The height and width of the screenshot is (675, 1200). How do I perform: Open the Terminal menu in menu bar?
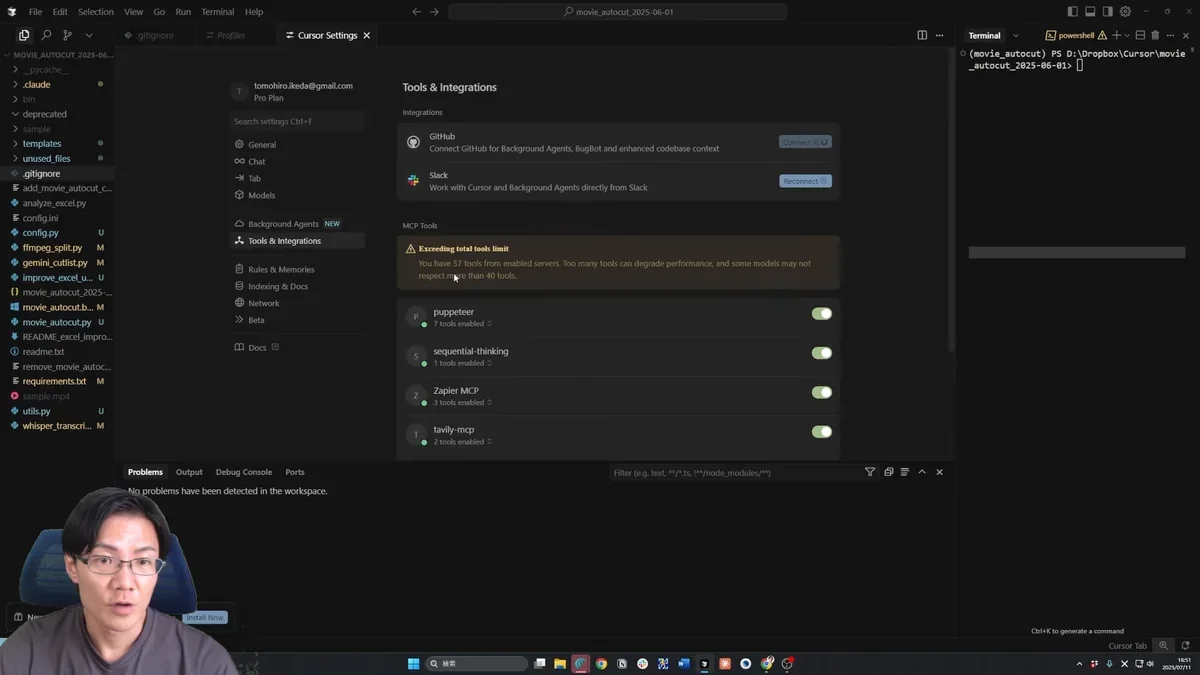pos(217,12)
